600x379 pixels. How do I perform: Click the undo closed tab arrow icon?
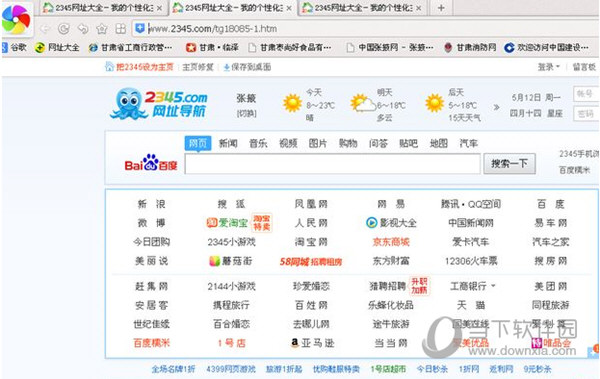tap(83, 29)
